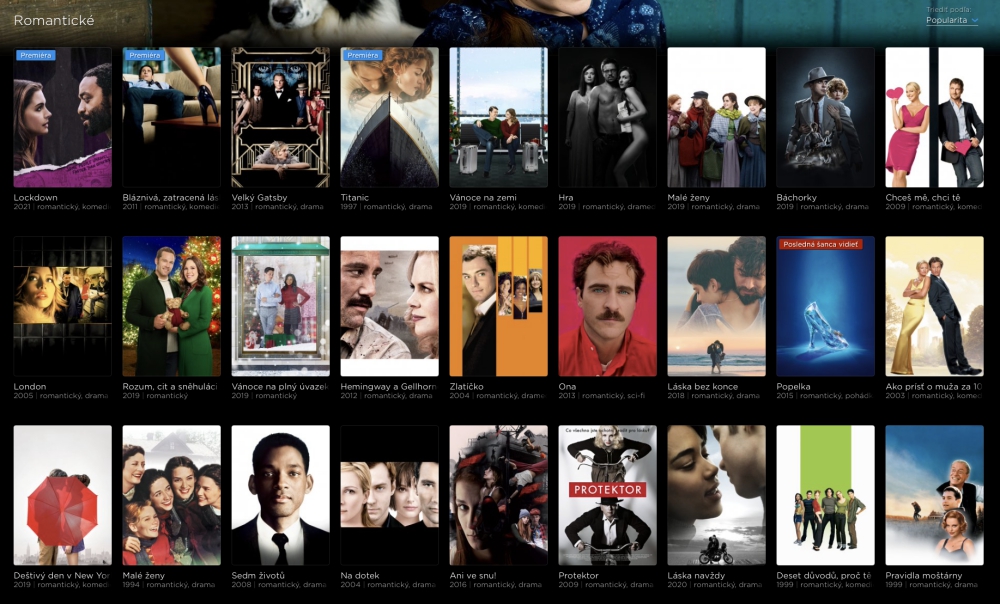Click '1997 | romantický, drama' under Titanic

click(386, 207)
